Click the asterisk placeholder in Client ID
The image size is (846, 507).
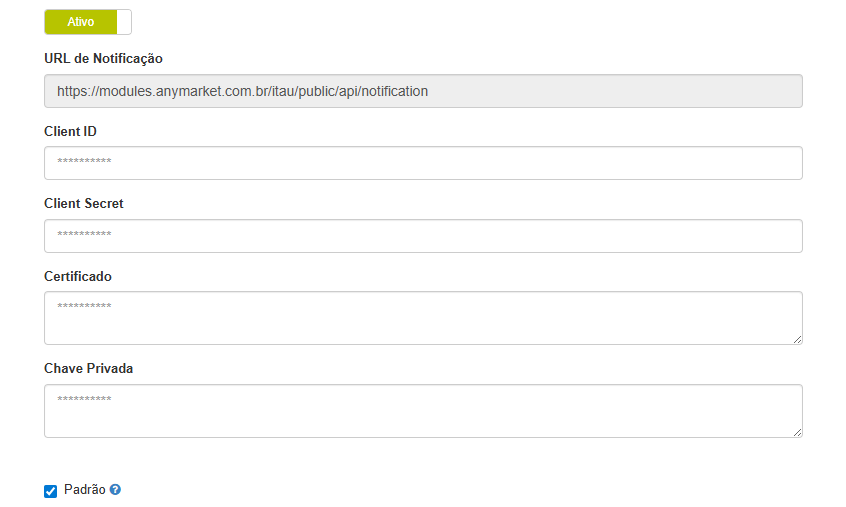coord(84,163)
